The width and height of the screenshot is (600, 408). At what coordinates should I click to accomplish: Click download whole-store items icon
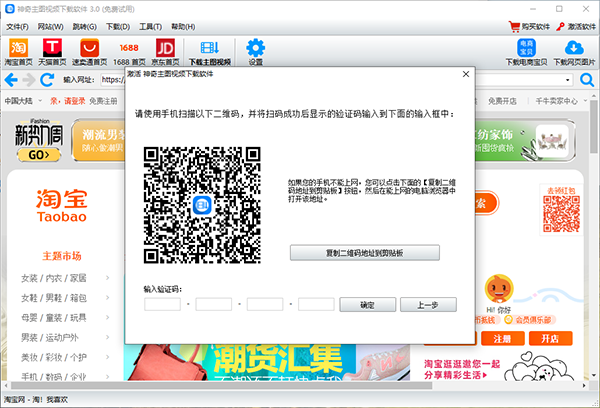[x=525, y=50]
